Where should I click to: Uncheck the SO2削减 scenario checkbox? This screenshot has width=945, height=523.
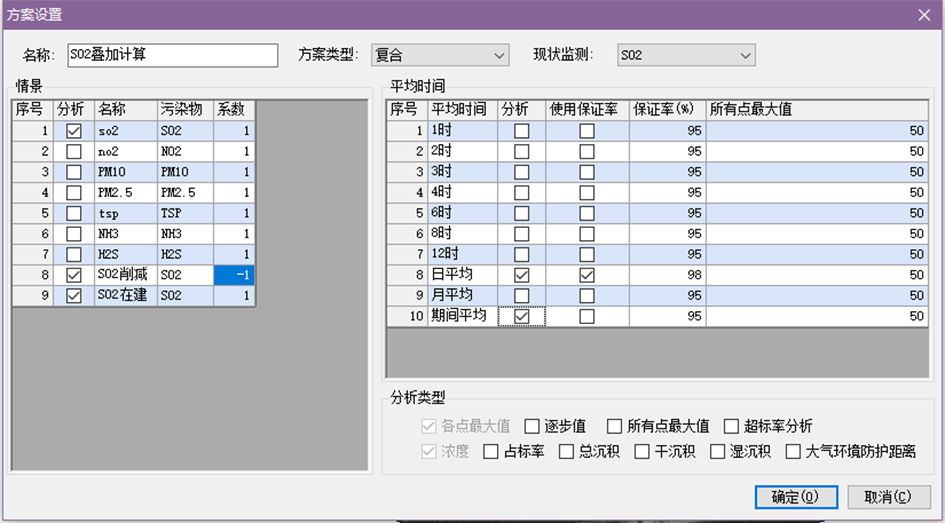point(74,275)
